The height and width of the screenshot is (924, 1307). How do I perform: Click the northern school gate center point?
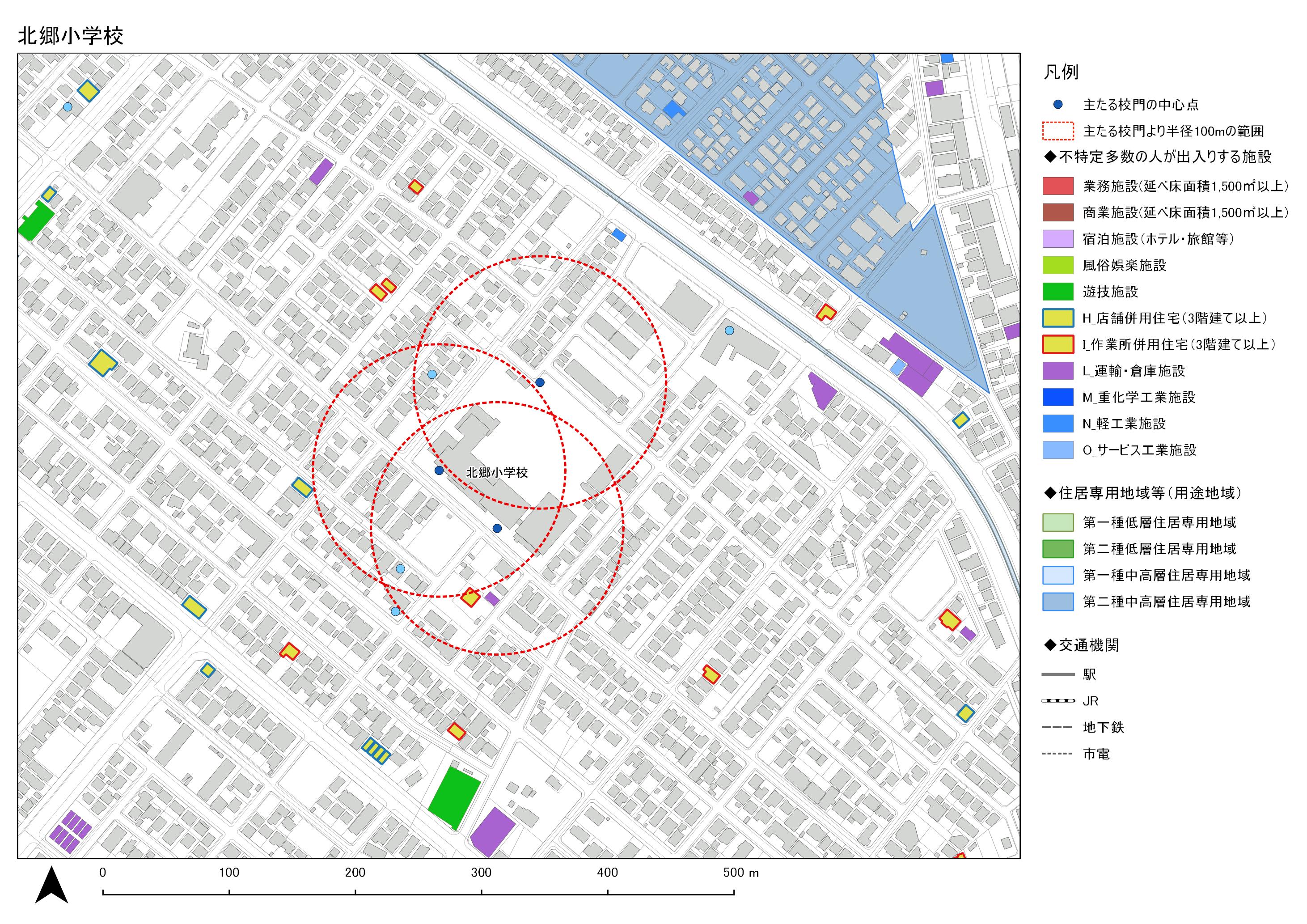pos(540,382)
